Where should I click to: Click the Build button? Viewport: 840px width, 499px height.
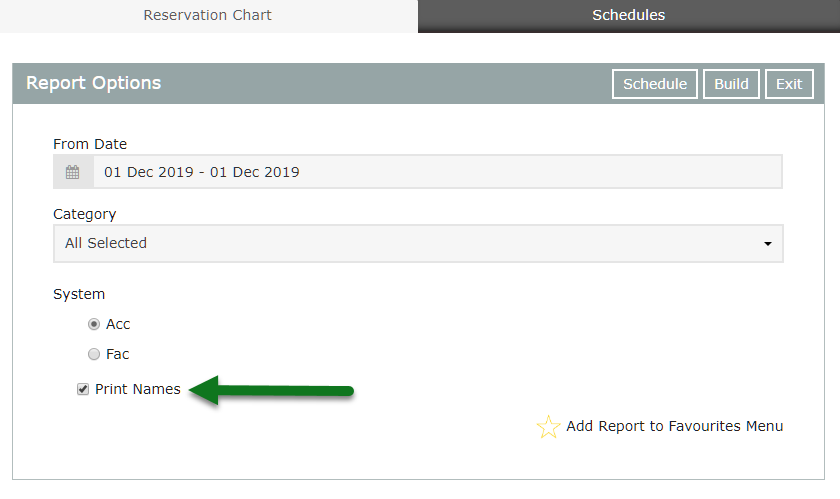[731, 84]
